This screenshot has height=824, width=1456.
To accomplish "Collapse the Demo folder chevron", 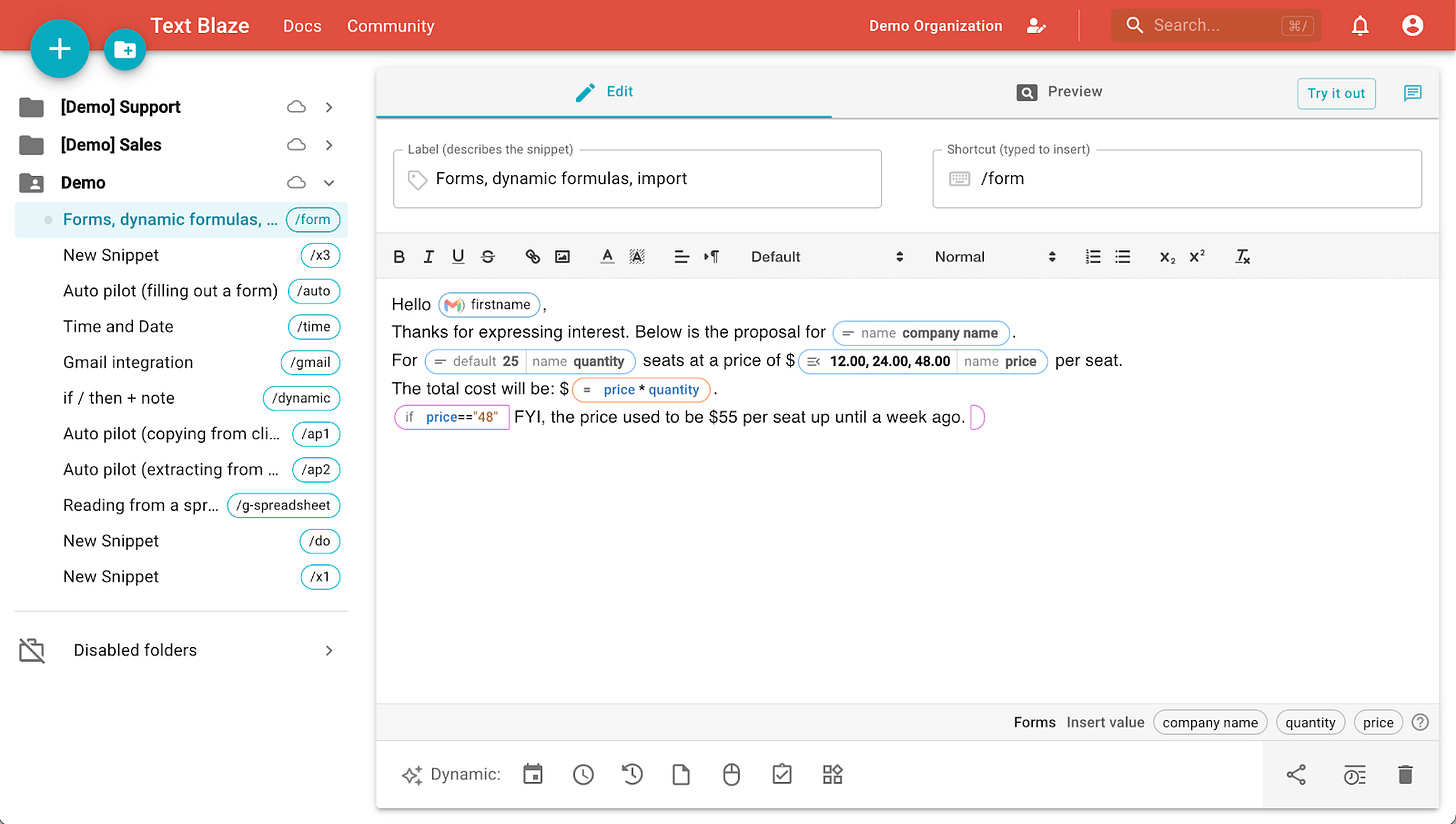I will [x=329, y=183].
